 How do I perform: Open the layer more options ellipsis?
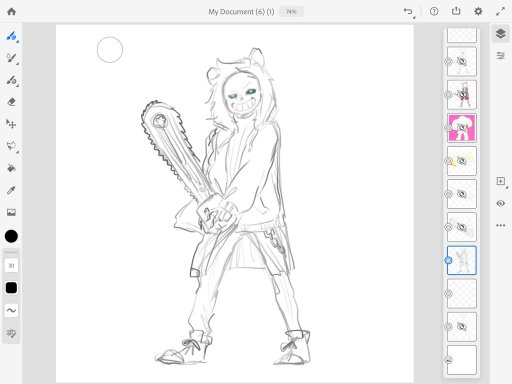500,225
